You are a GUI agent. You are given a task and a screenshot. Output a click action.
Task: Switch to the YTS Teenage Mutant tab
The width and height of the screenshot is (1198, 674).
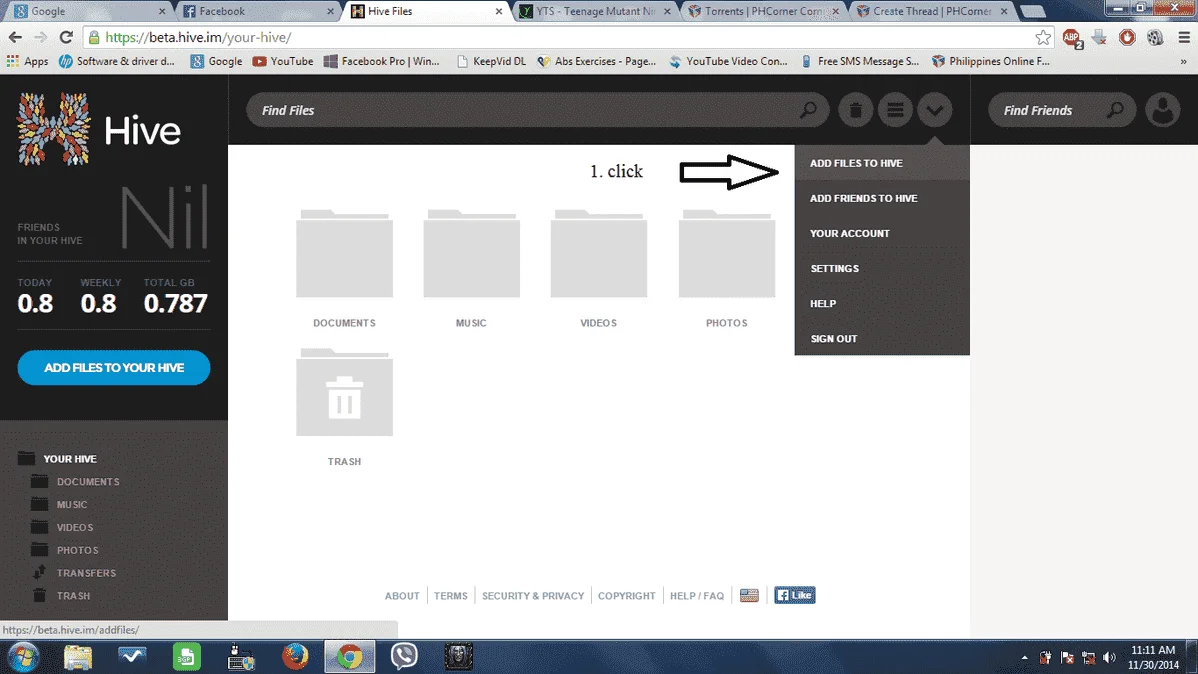(594, 11)
